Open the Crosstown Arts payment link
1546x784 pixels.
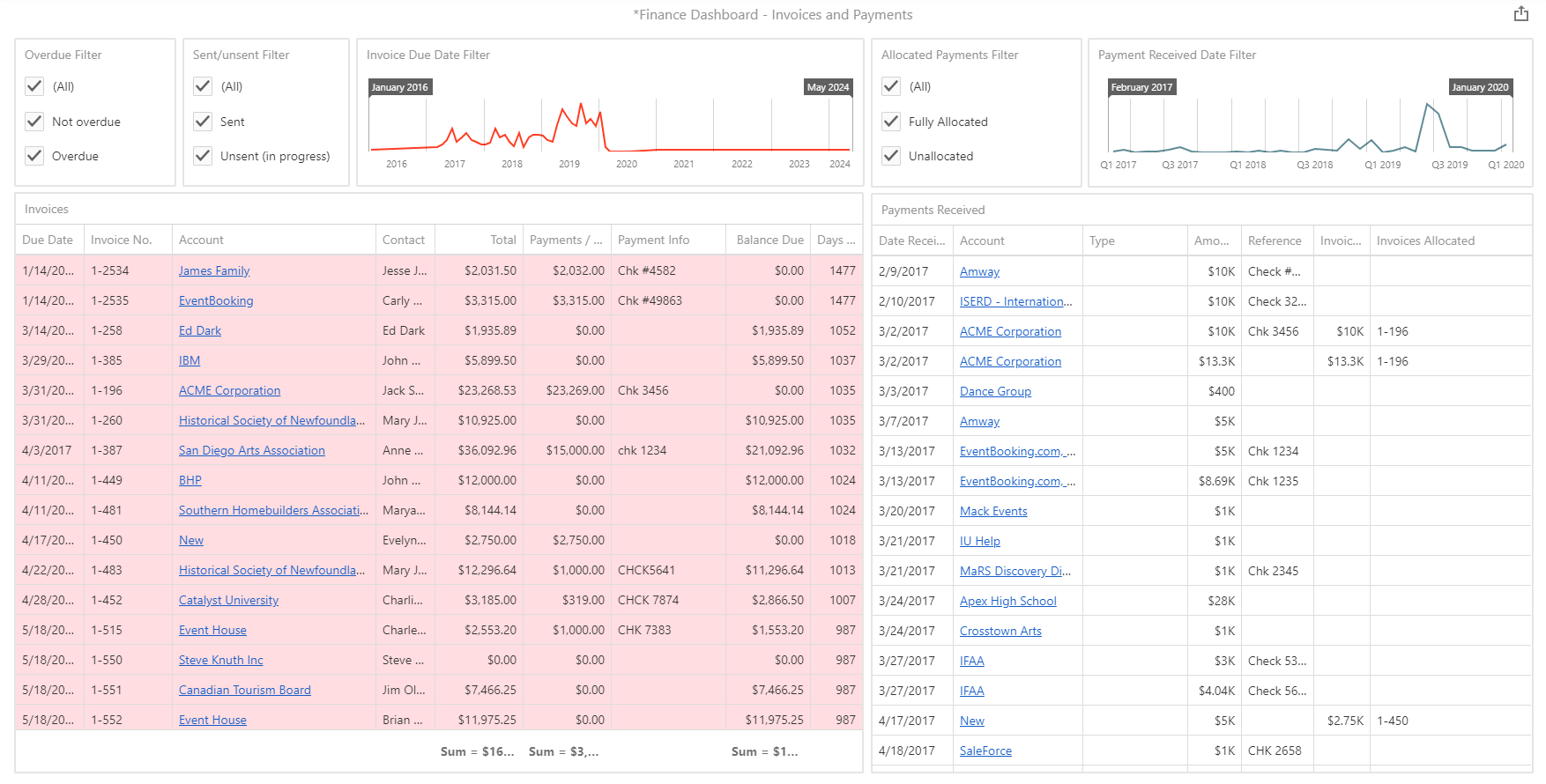1000,631
